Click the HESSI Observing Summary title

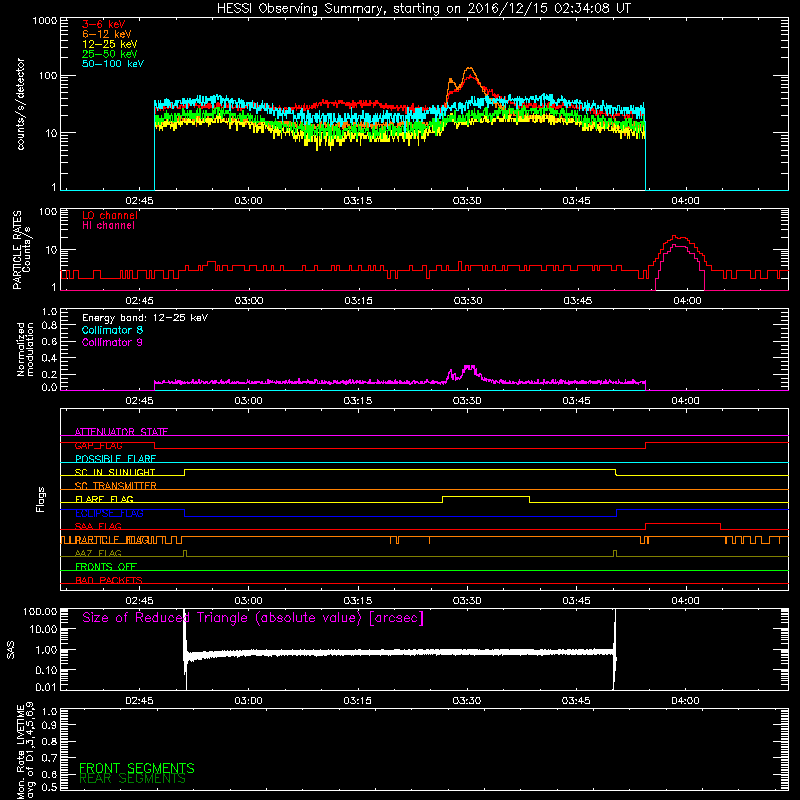[423, 8]
